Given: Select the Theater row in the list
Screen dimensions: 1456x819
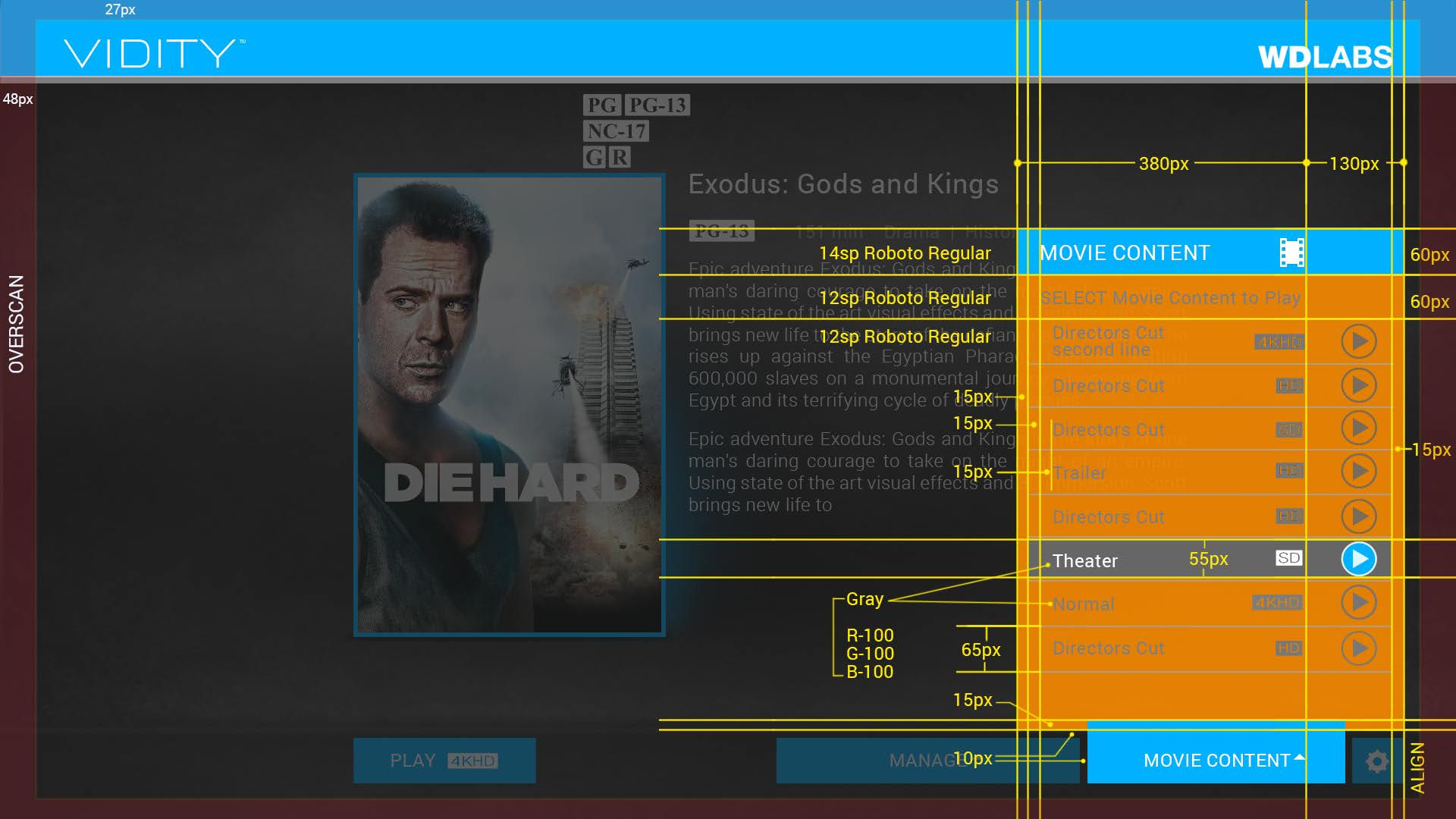Looking at the screenshot, I should (1210, 560).
